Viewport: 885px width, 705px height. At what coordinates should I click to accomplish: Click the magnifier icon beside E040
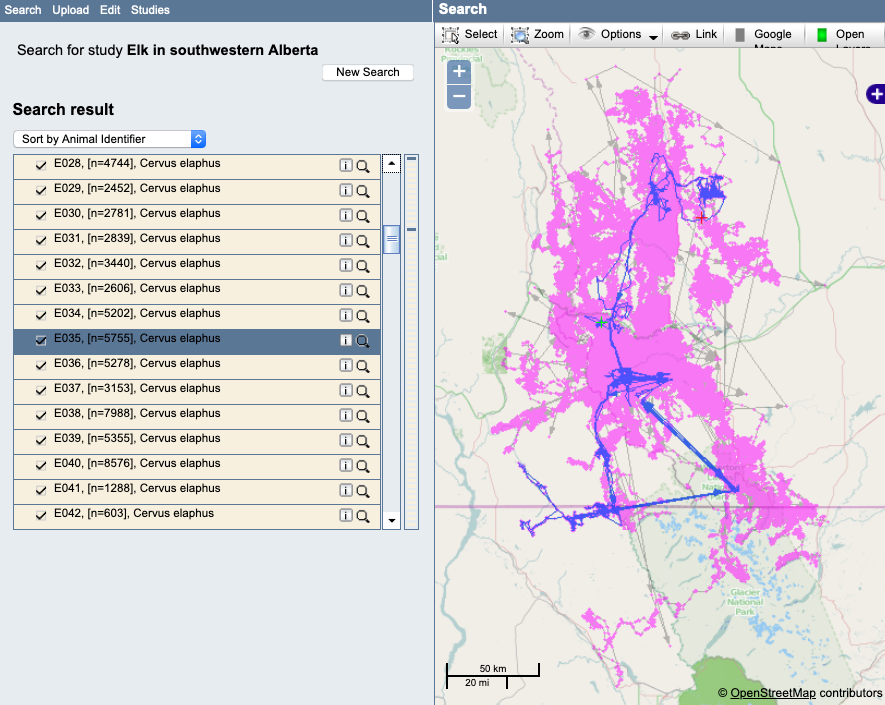tap(363, 465)
